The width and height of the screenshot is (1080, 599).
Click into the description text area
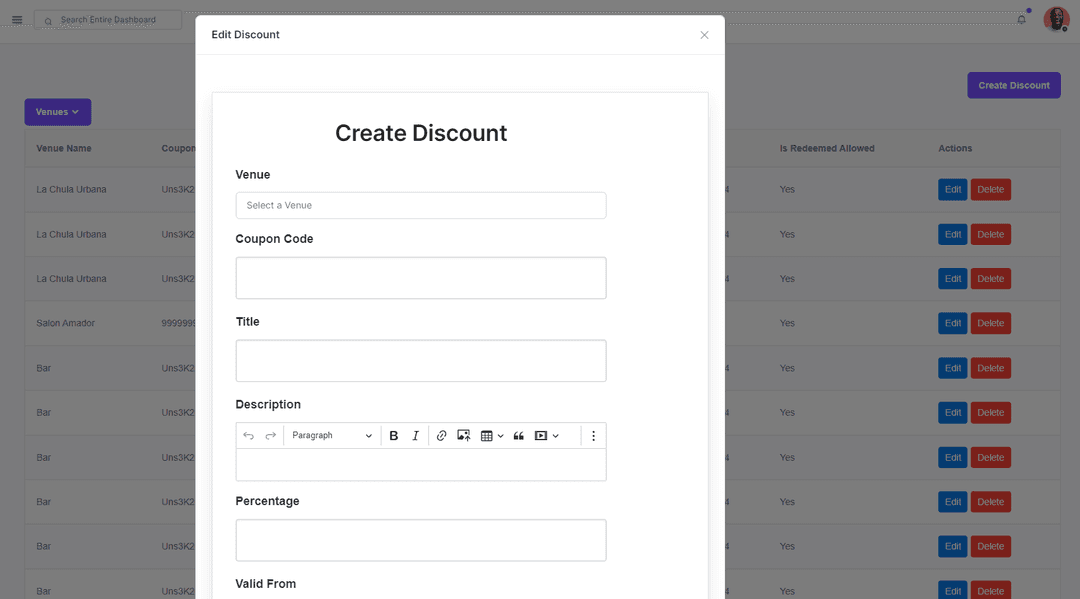tap(421, 465)
